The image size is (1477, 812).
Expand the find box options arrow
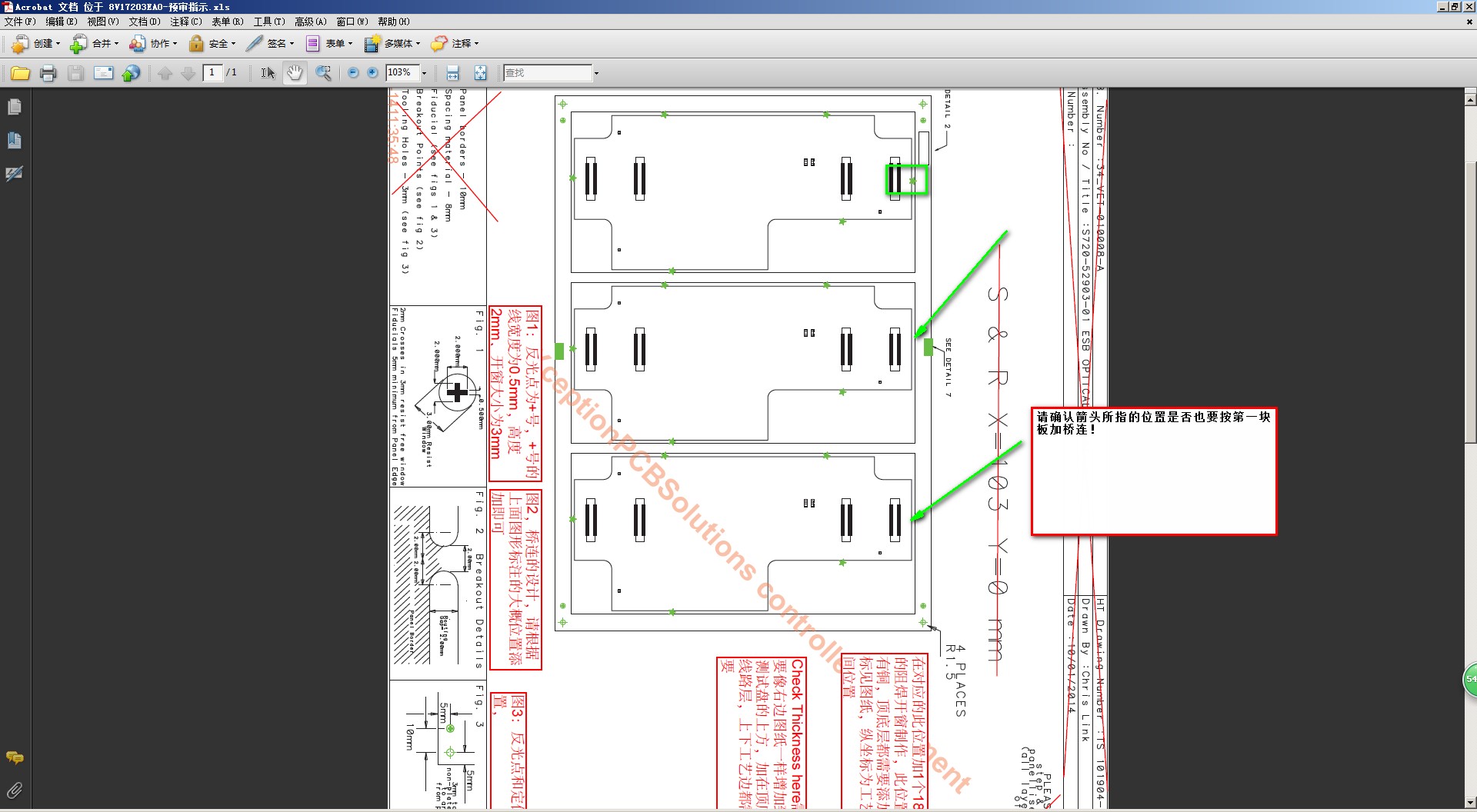point(596,73)
